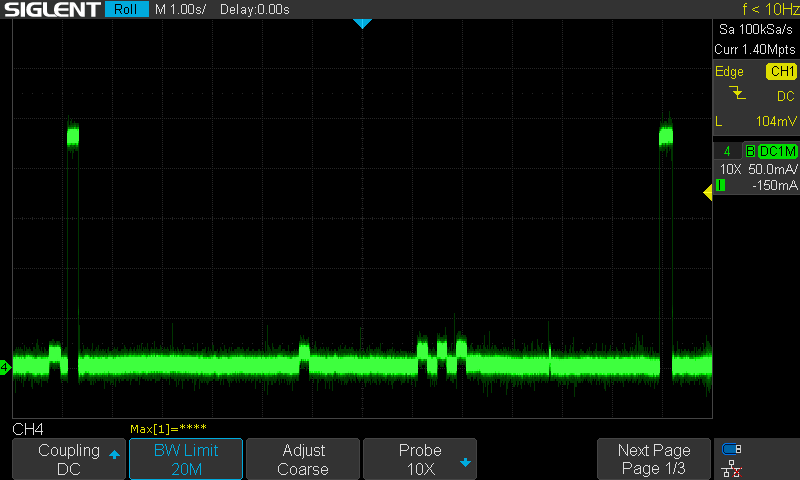Click the yellow trigger level arrow marker

(708, 193)
